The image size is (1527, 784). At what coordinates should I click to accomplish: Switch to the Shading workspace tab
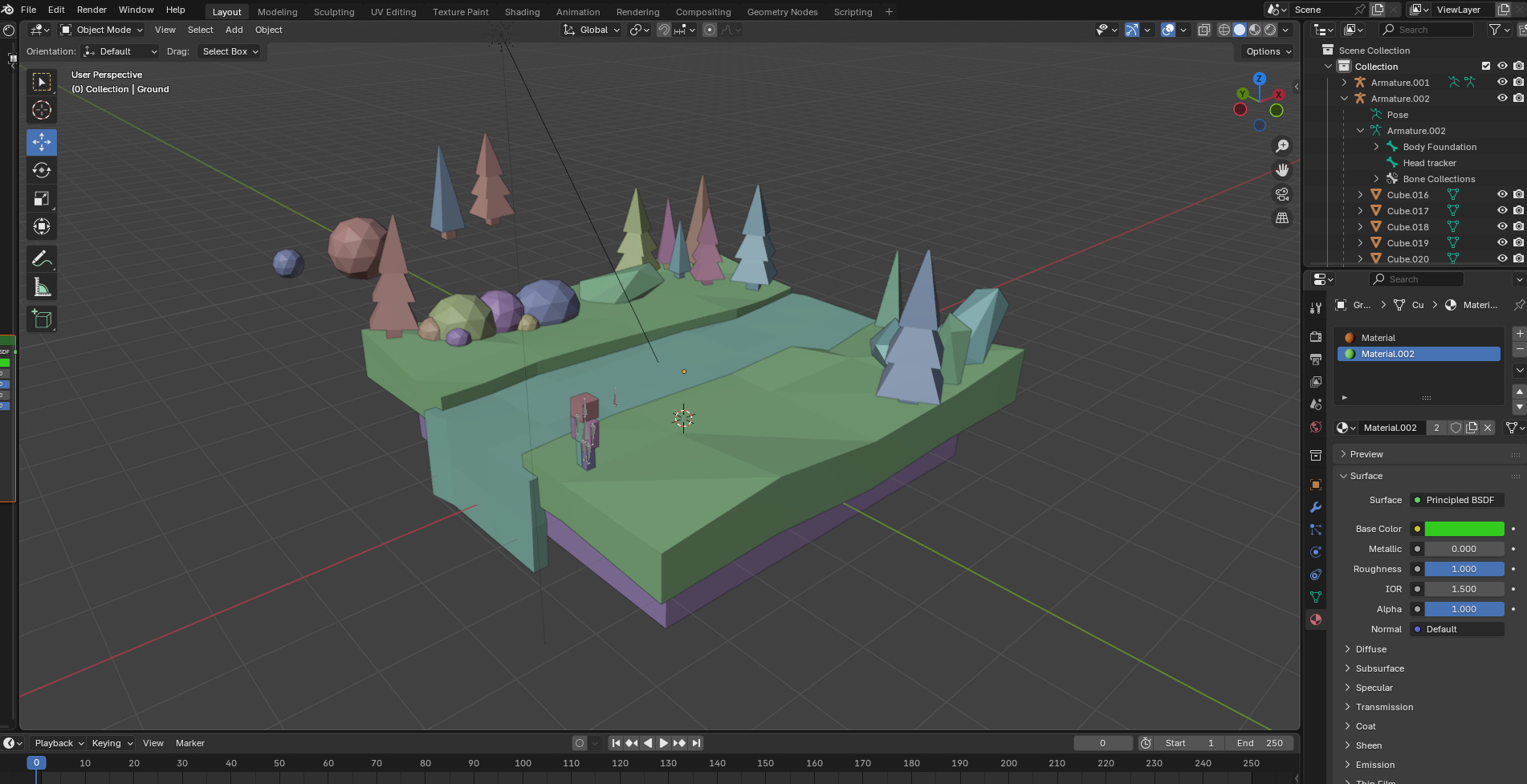[522, 12]
